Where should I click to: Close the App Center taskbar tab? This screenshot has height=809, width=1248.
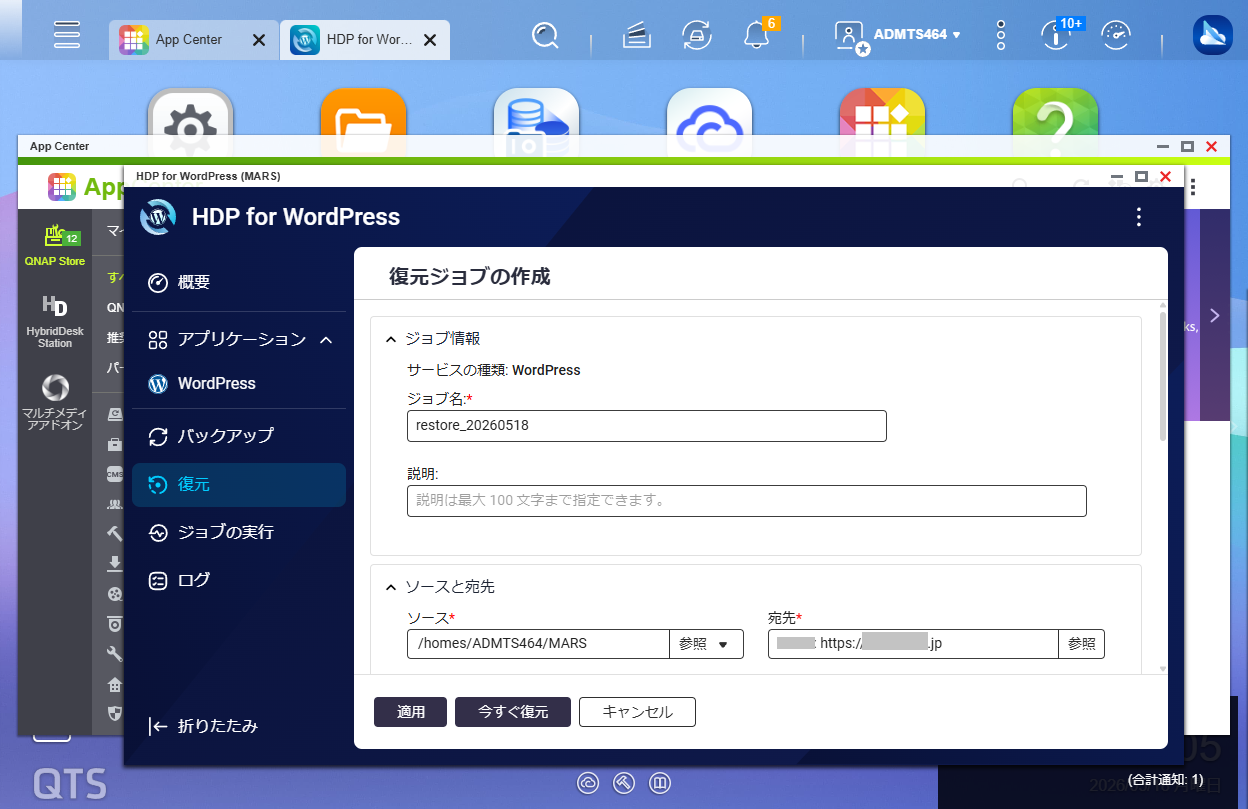259,40
